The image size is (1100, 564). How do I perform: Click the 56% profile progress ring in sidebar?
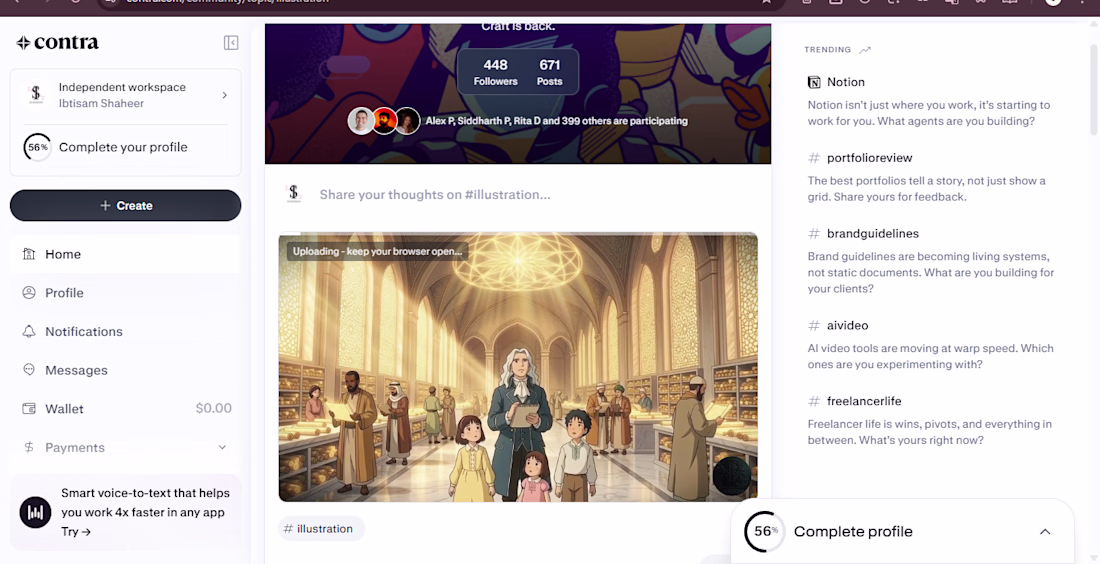coord(37,147)
